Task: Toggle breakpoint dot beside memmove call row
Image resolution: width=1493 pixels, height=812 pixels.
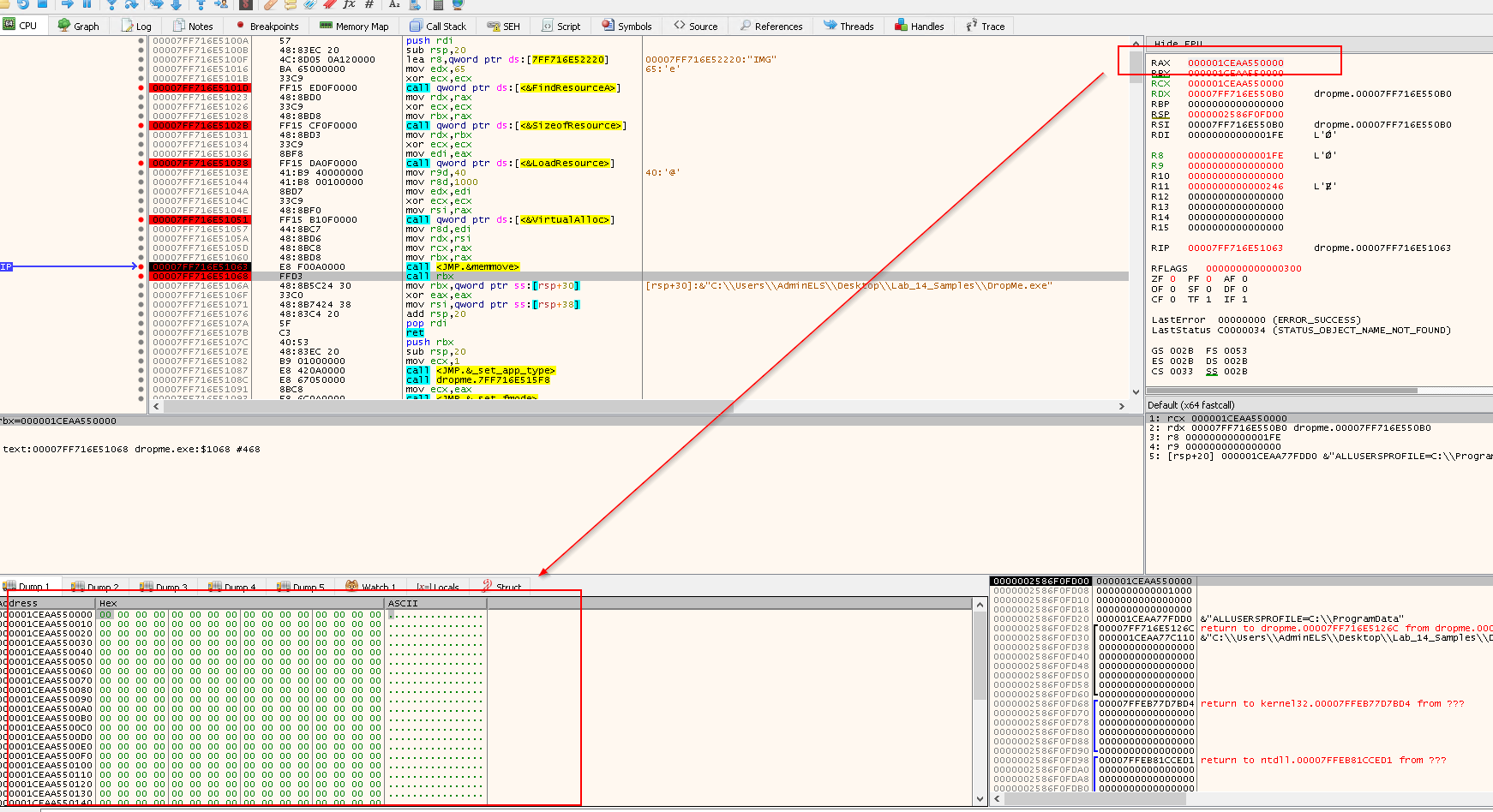Action: [x=141, y=266]
